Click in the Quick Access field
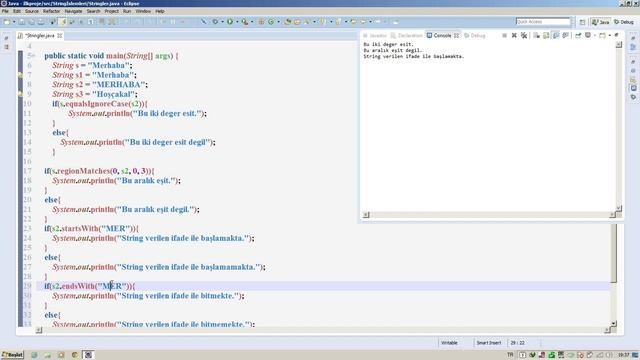640x360 pixels. coord(543,22)
